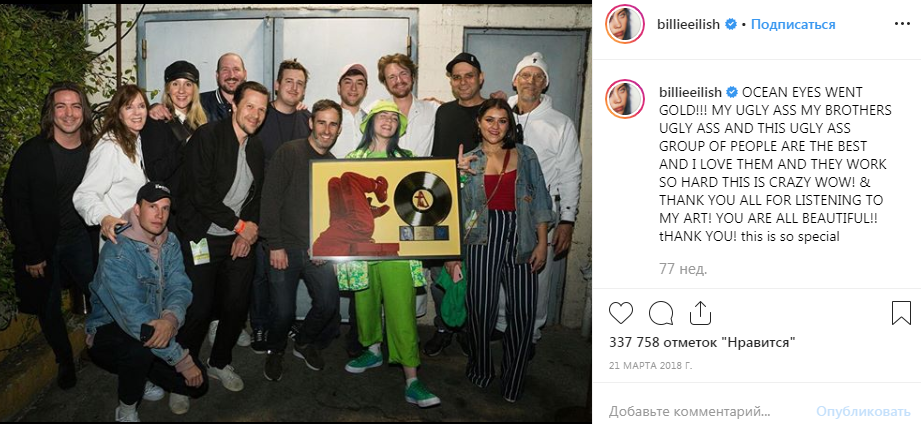Click the Опубликовать button to post comment

pyautogui.click(x=863, y=411)
